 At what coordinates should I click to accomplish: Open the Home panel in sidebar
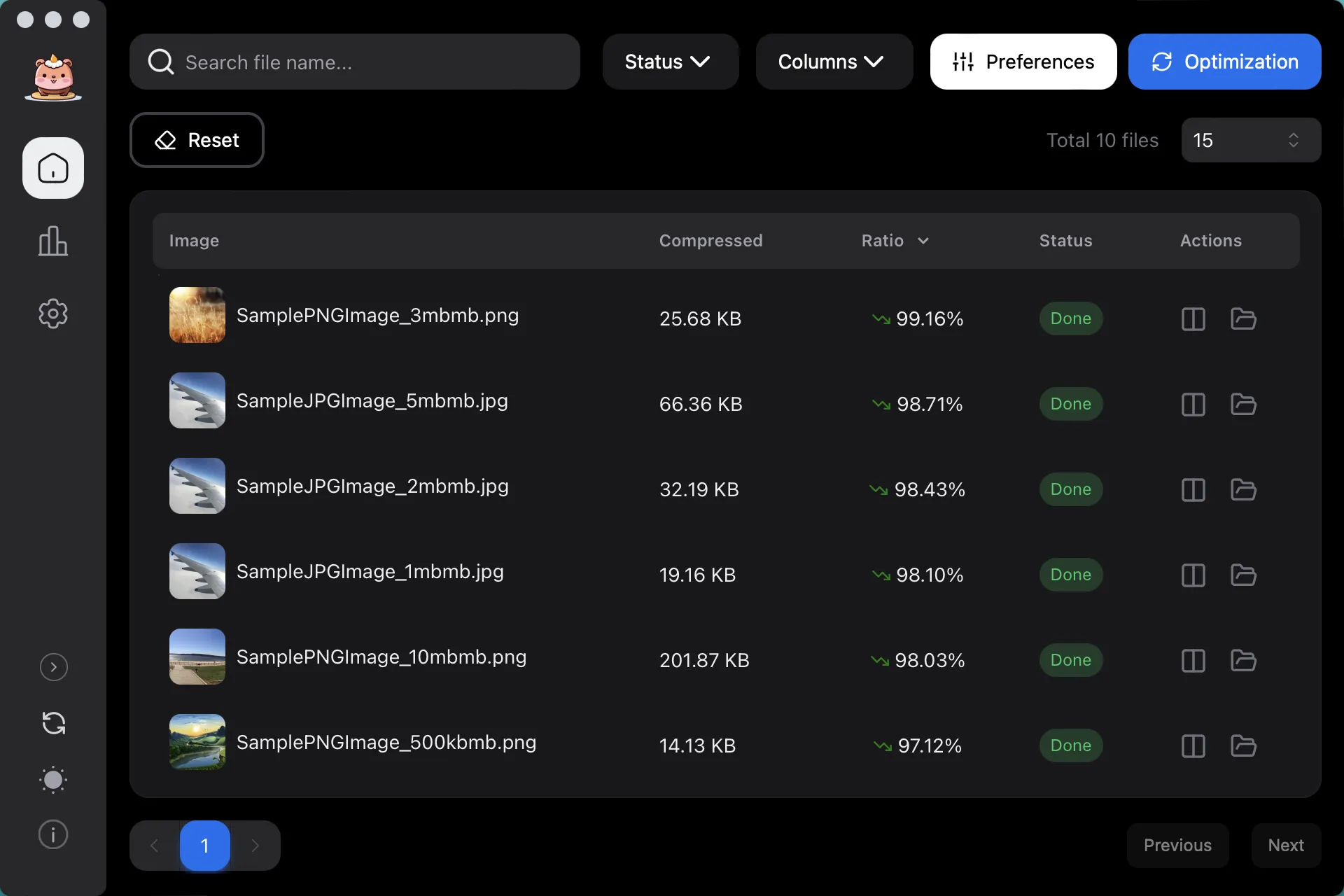pos(52,167)
